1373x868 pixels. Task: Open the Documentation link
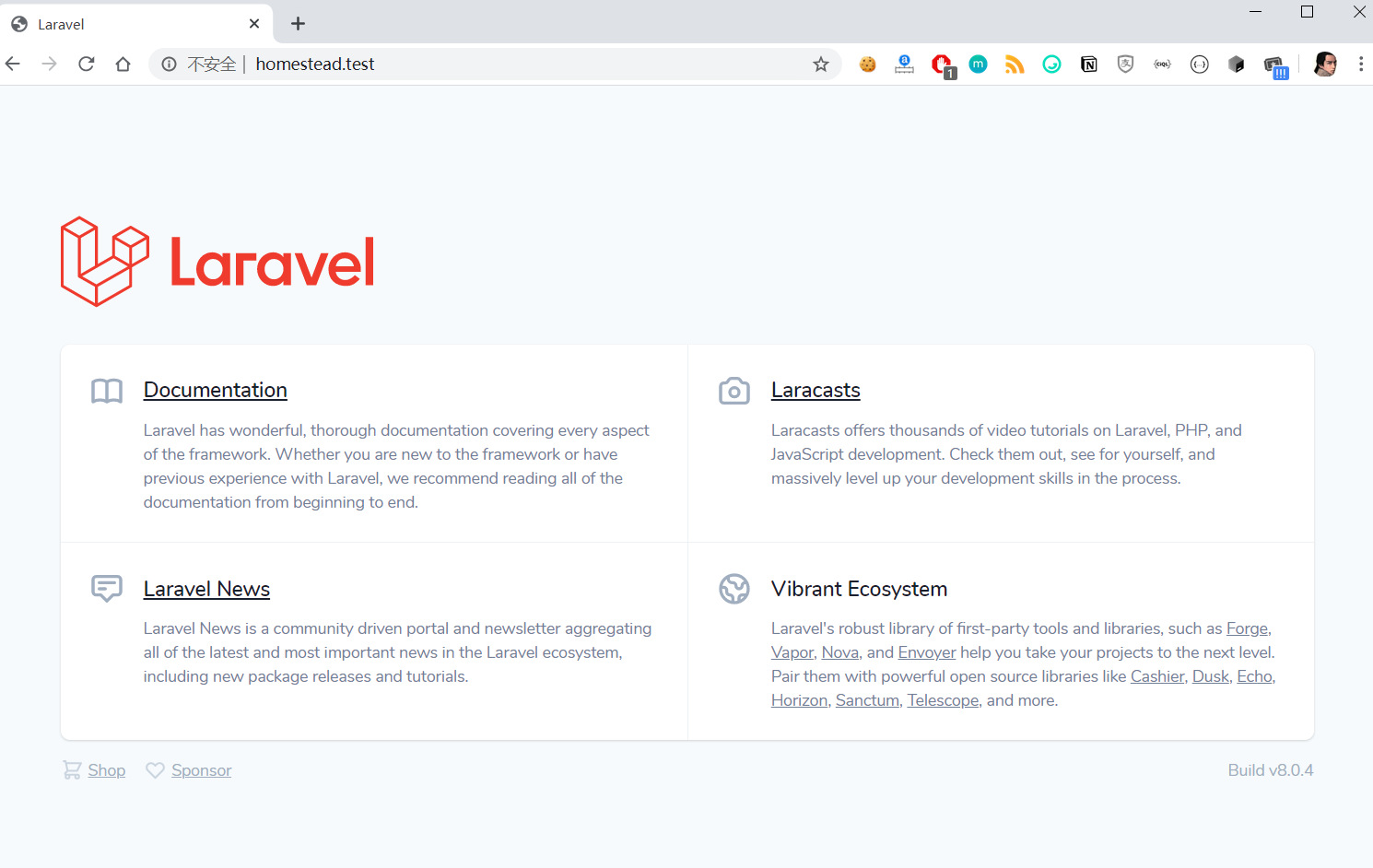point(216,390)
